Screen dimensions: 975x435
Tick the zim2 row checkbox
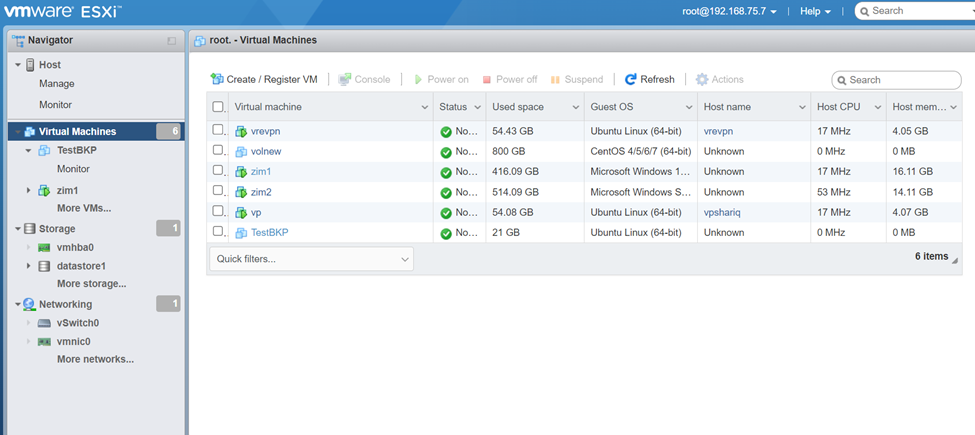pyautogui.click(x=217, y=191)
